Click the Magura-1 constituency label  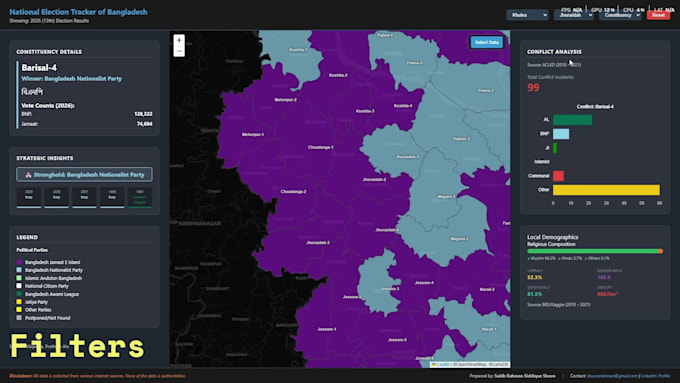[446, 197]
